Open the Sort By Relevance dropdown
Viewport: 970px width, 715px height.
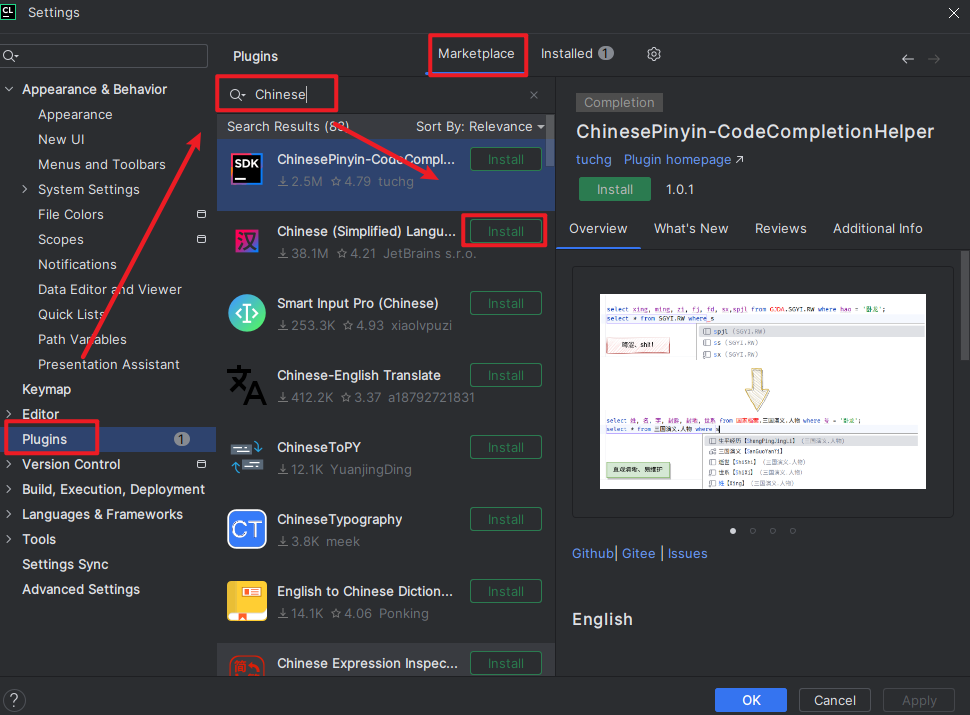(480, 127)
